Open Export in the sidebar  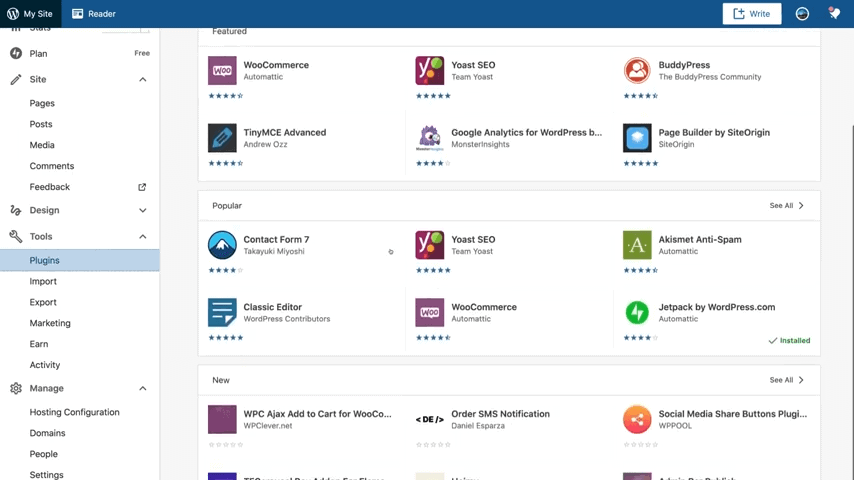(43, 302)
